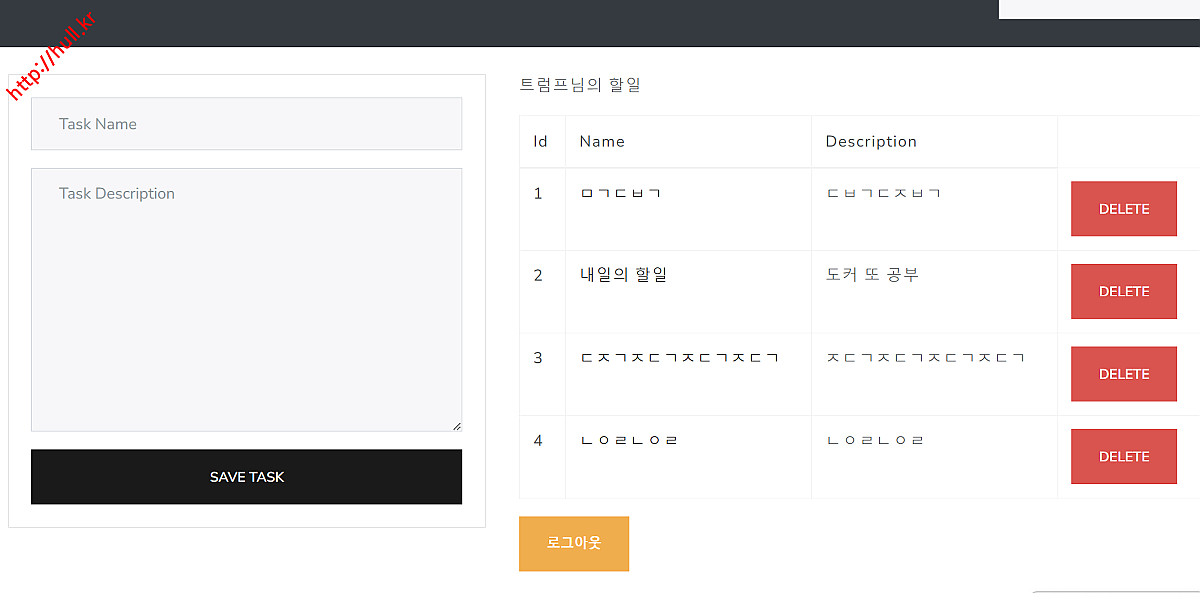
Task: Click the name cell in row 3
Action: (x=679, y=358)
